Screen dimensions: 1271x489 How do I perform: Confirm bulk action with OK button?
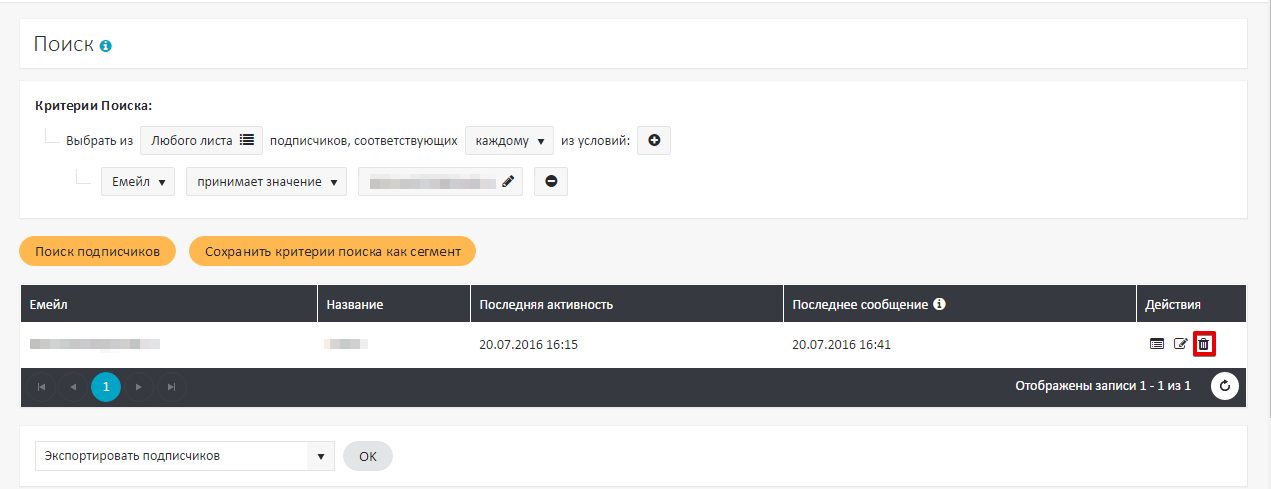[x=367, y=456]
